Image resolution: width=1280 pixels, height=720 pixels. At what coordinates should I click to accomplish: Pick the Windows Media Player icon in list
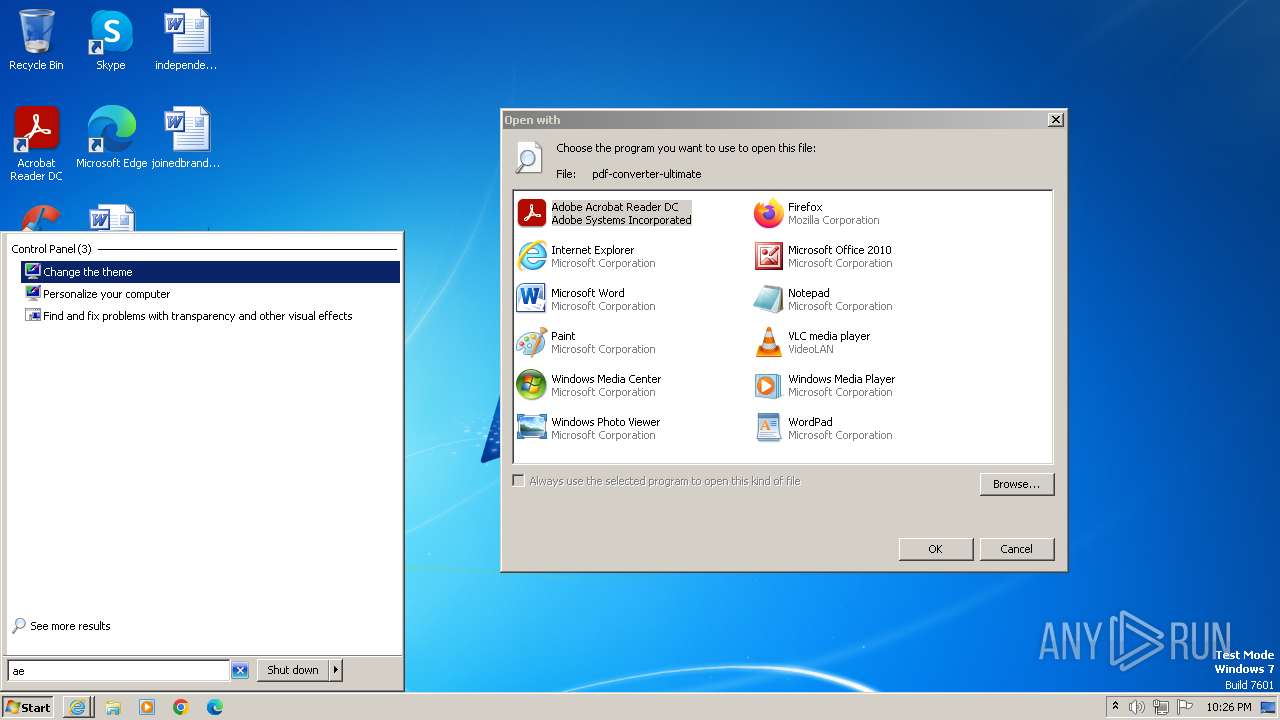[x=768, y=385]
